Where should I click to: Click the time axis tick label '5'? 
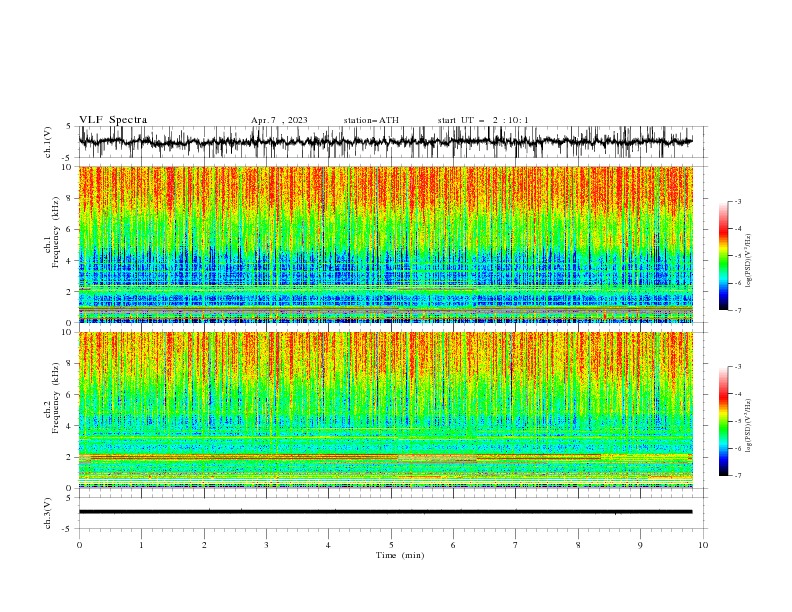click(391, 545)
